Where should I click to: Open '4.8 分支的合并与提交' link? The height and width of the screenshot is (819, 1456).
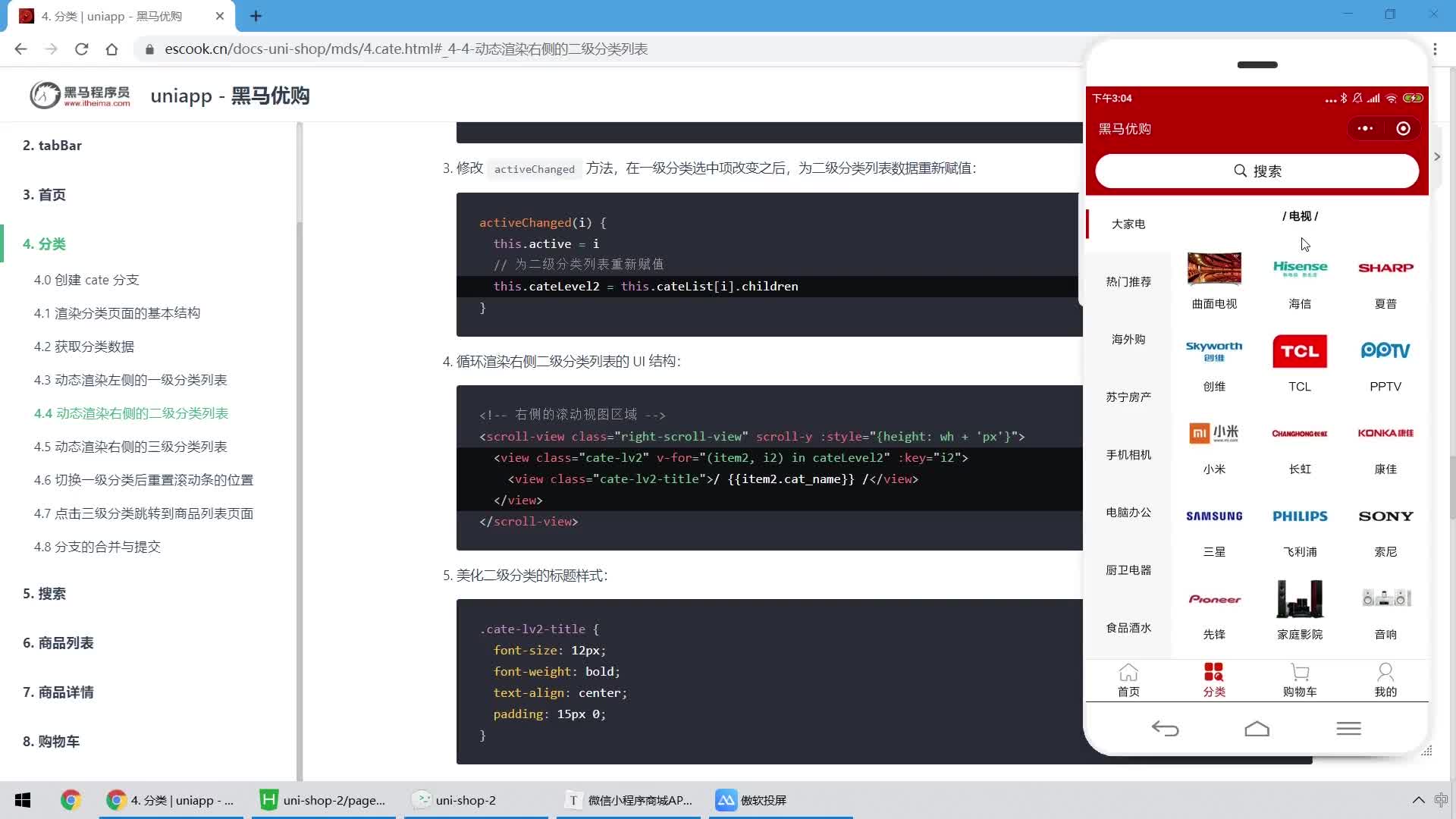tap(97, 547)
